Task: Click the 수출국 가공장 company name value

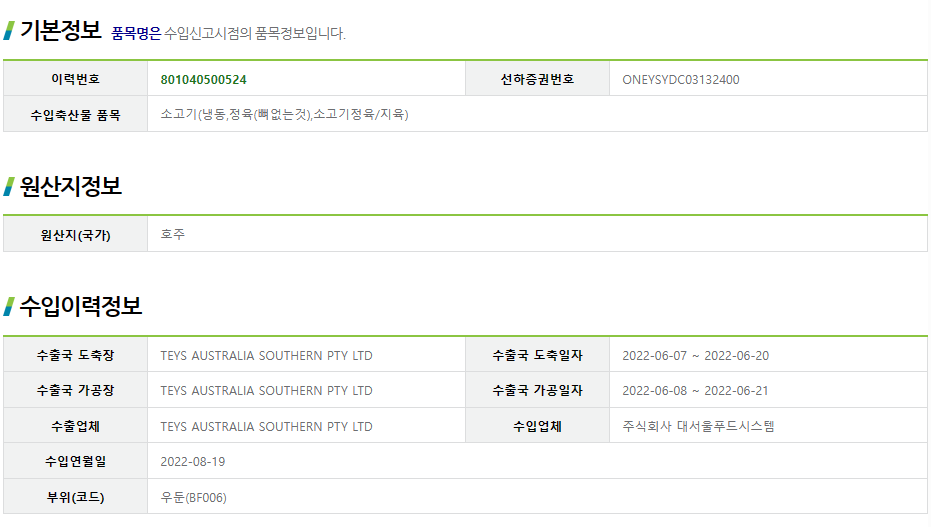Action: click(x=266, y=390)
